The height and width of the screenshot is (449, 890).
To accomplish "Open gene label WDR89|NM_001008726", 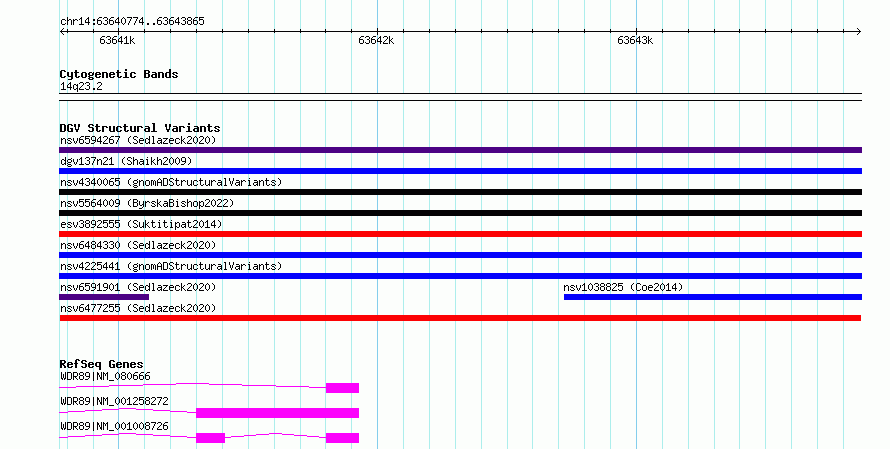I will [114, 426].
